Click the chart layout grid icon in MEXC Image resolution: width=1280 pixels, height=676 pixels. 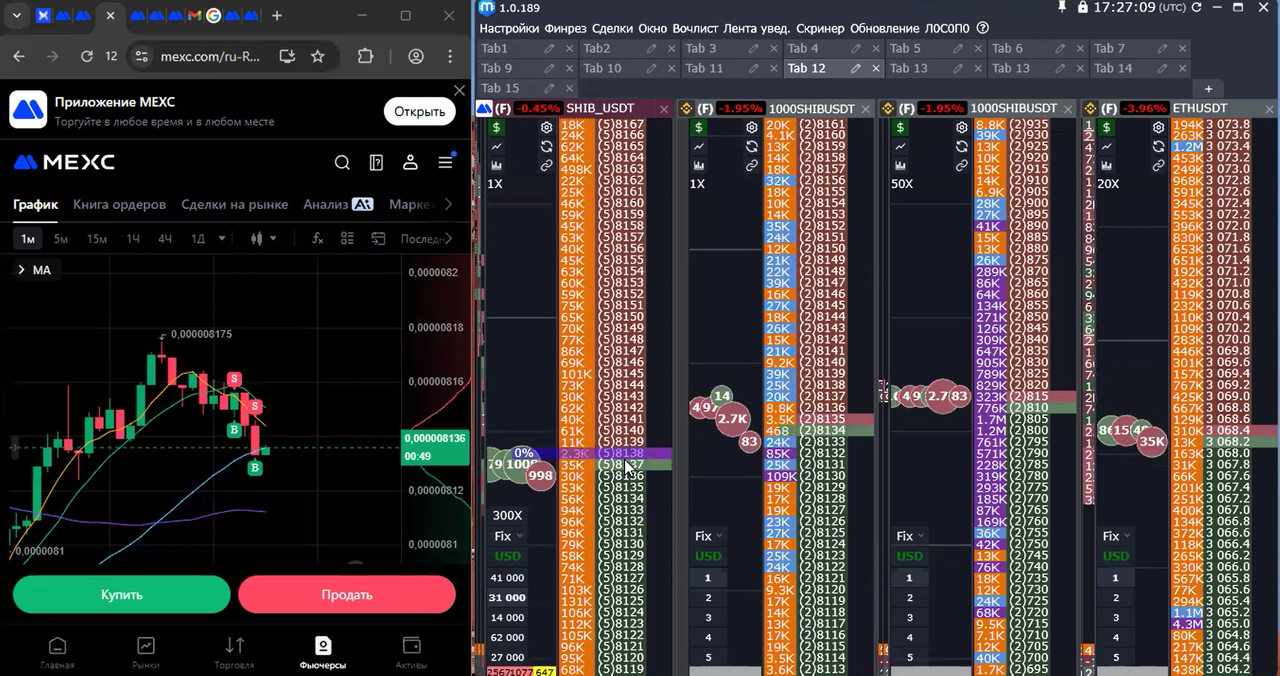click(x=347, y=239)
